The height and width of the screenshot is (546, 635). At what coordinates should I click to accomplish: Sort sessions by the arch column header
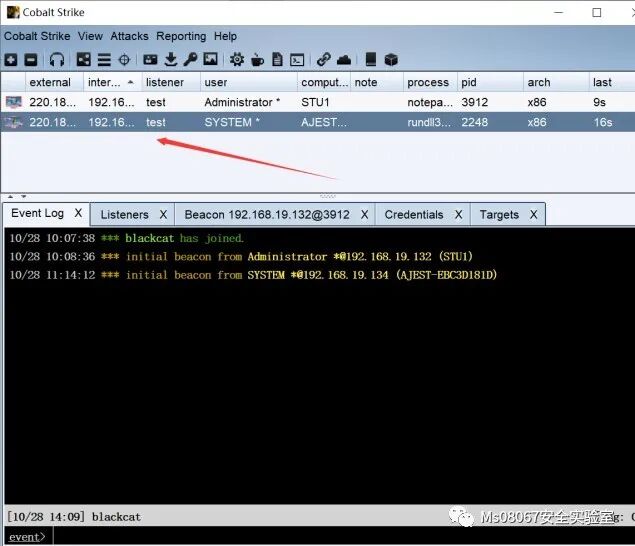pos(556,82)
